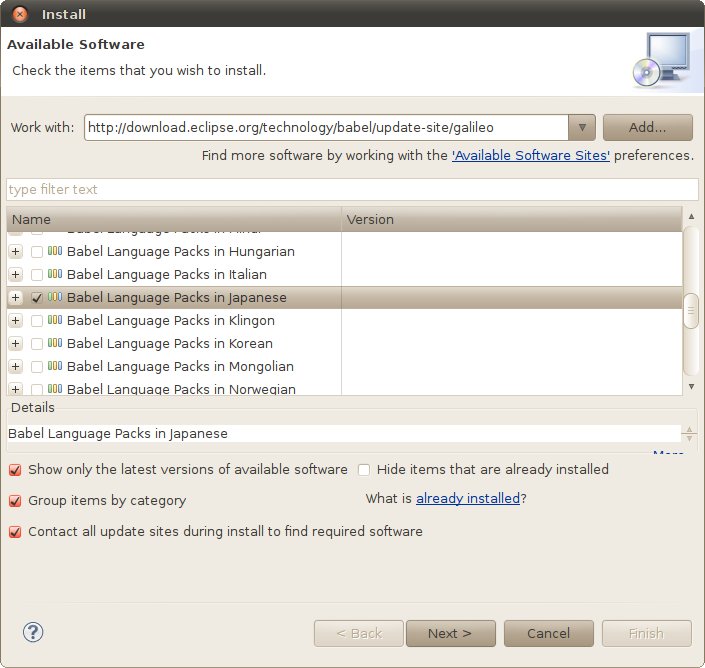
Task: Click the Next button
Action: (x=451, y=633)
